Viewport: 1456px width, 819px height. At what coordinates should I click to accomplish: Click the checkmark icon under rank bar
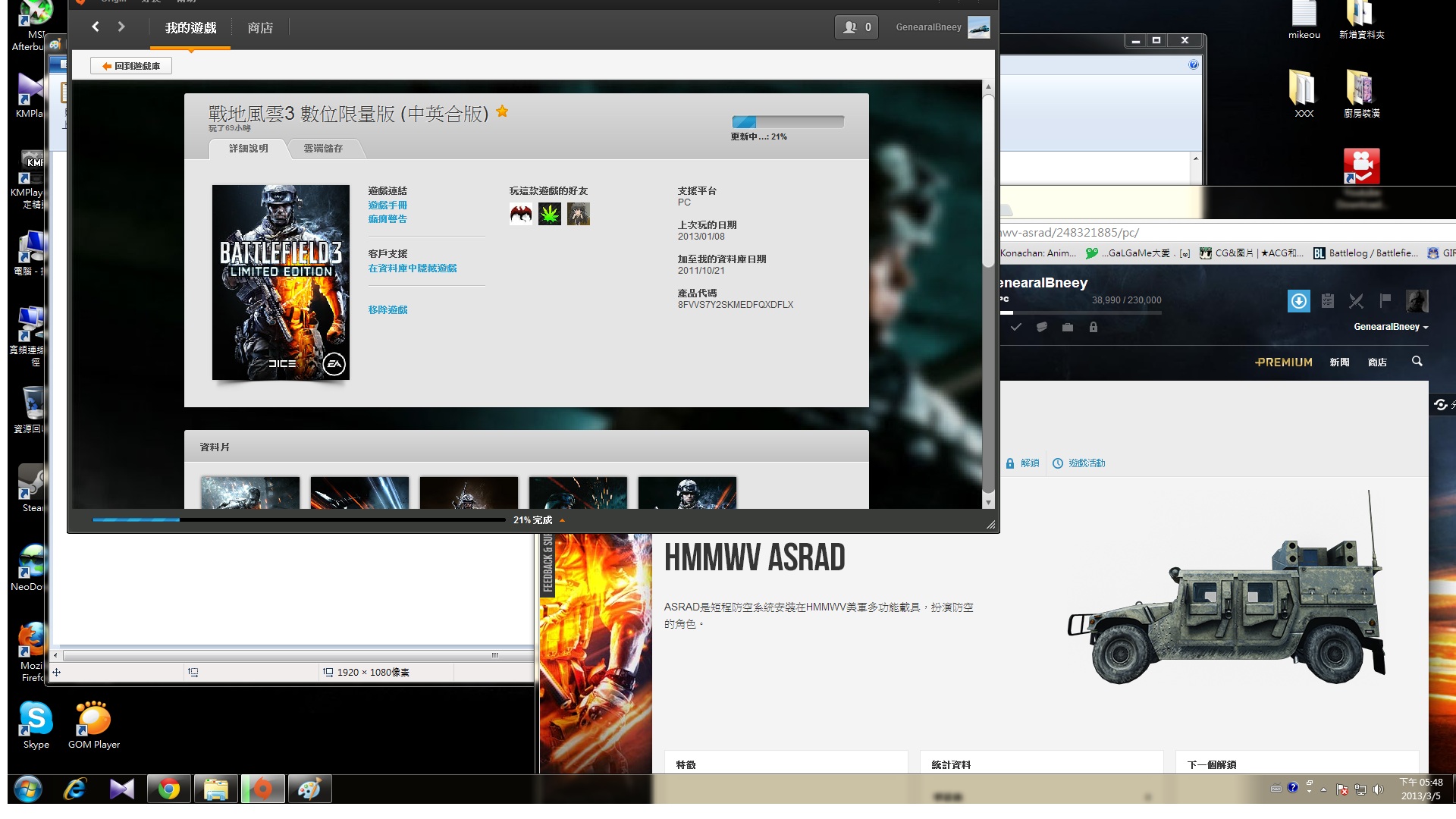tap(1015, 327)
